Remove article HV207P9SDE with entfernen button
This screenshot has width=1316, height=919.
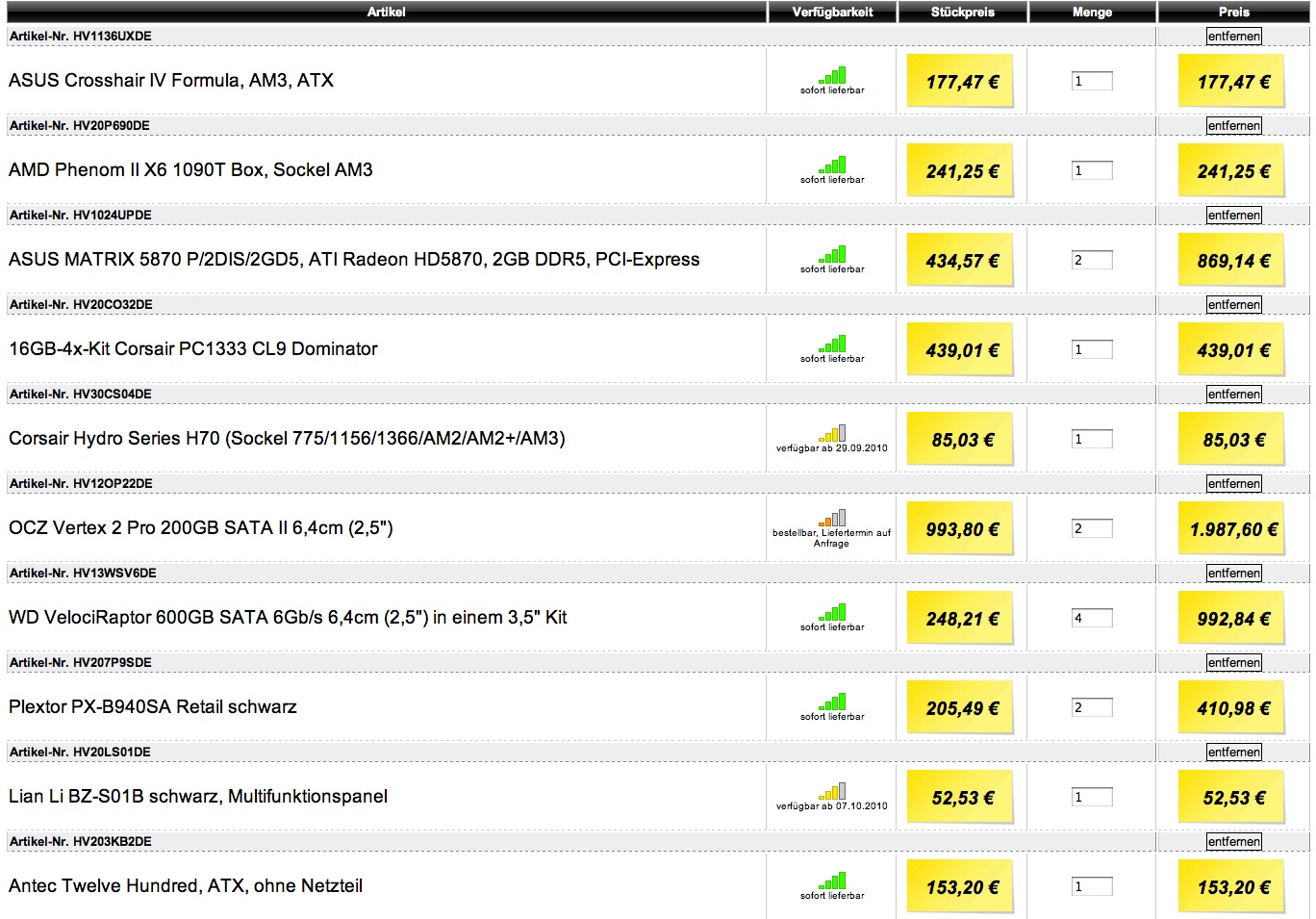click(1234, 663)
